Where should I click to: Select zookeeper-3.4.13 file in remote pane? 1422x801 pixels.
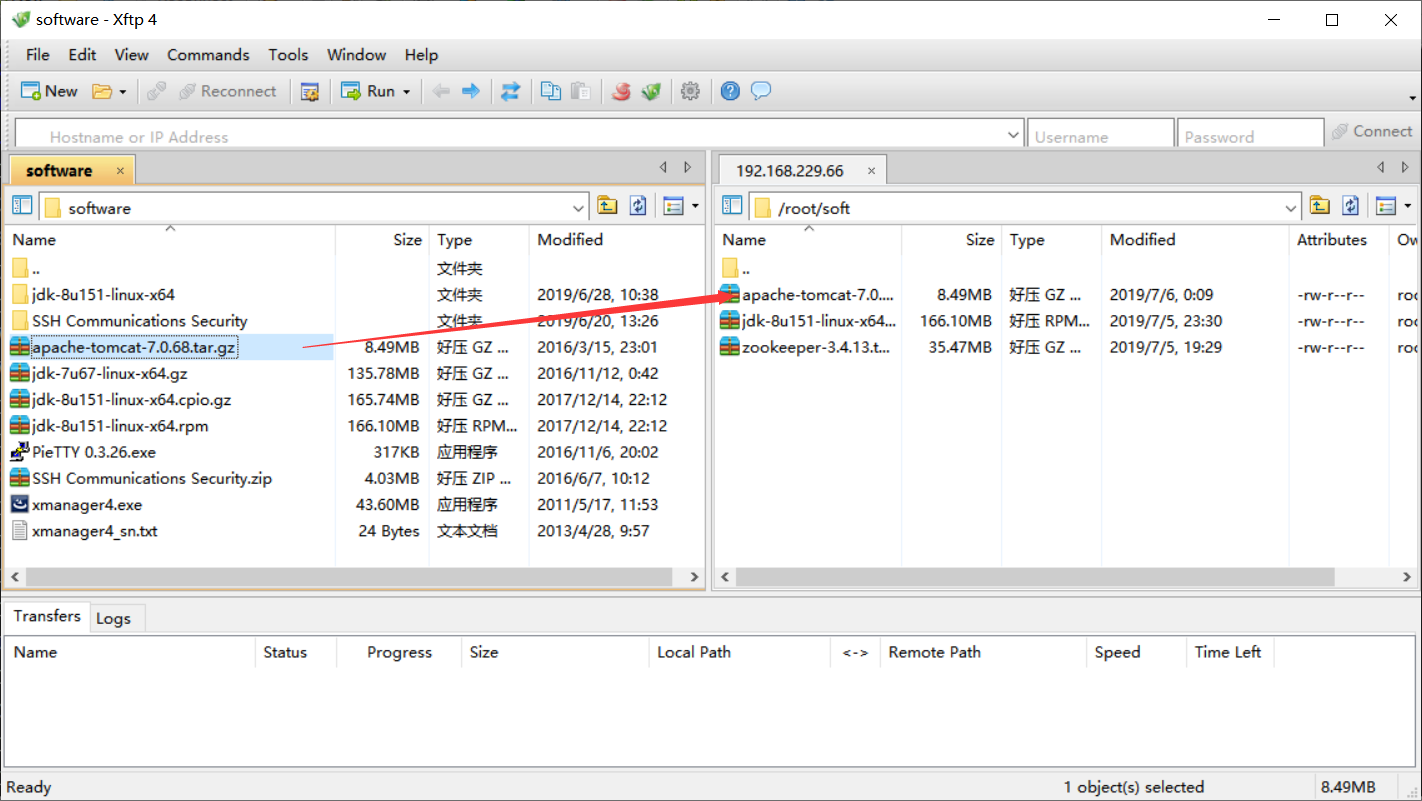pyautogui.click(x=816, y=347)
